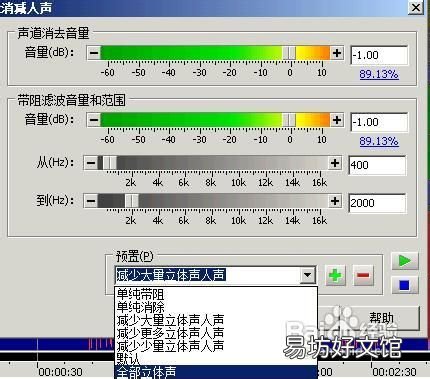Click minus button of channel removal volume slider
430x379 pixels.
pyautogui.click(x=94, y=53)
